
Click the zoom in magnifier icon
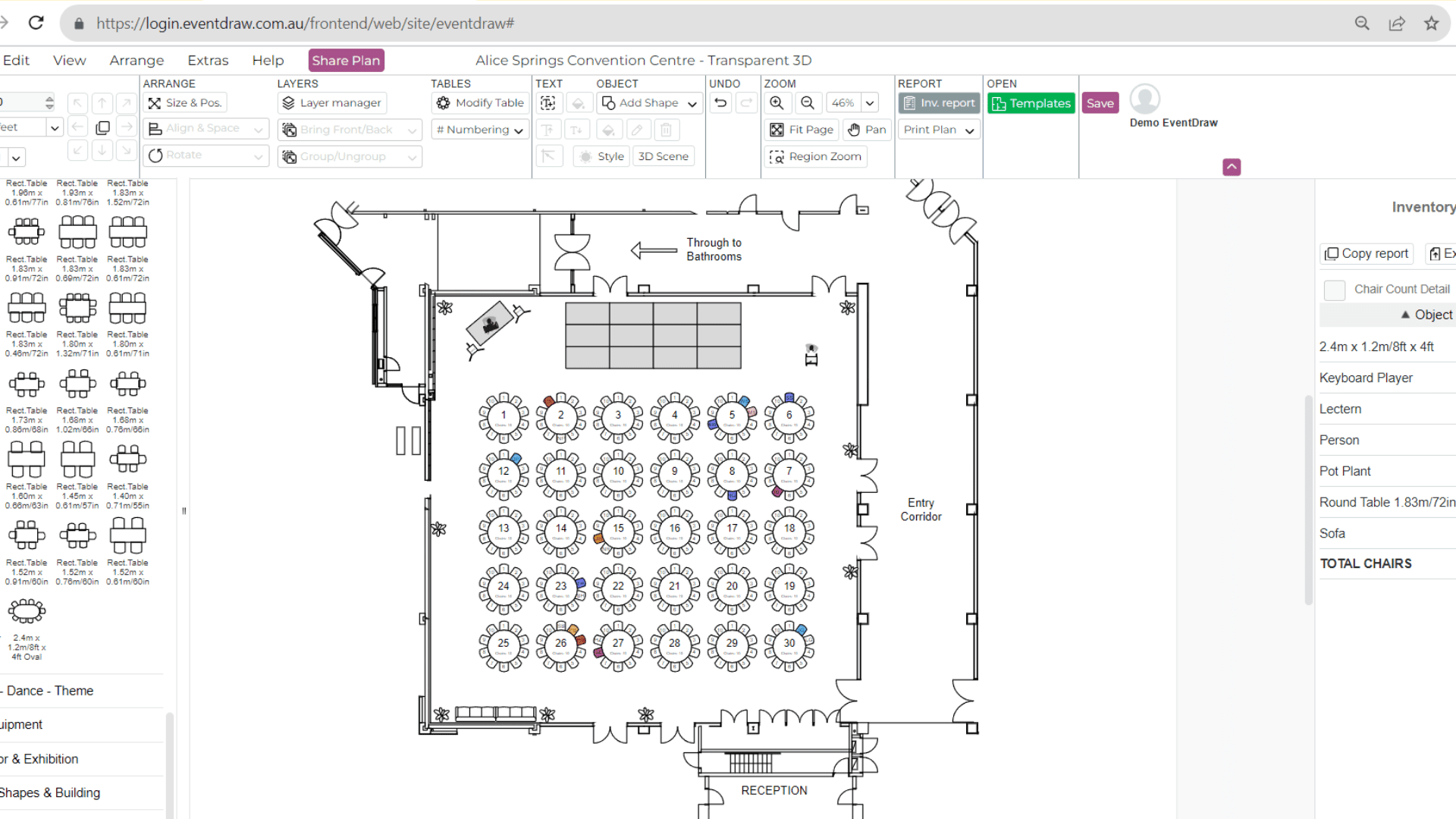[777, 103]
